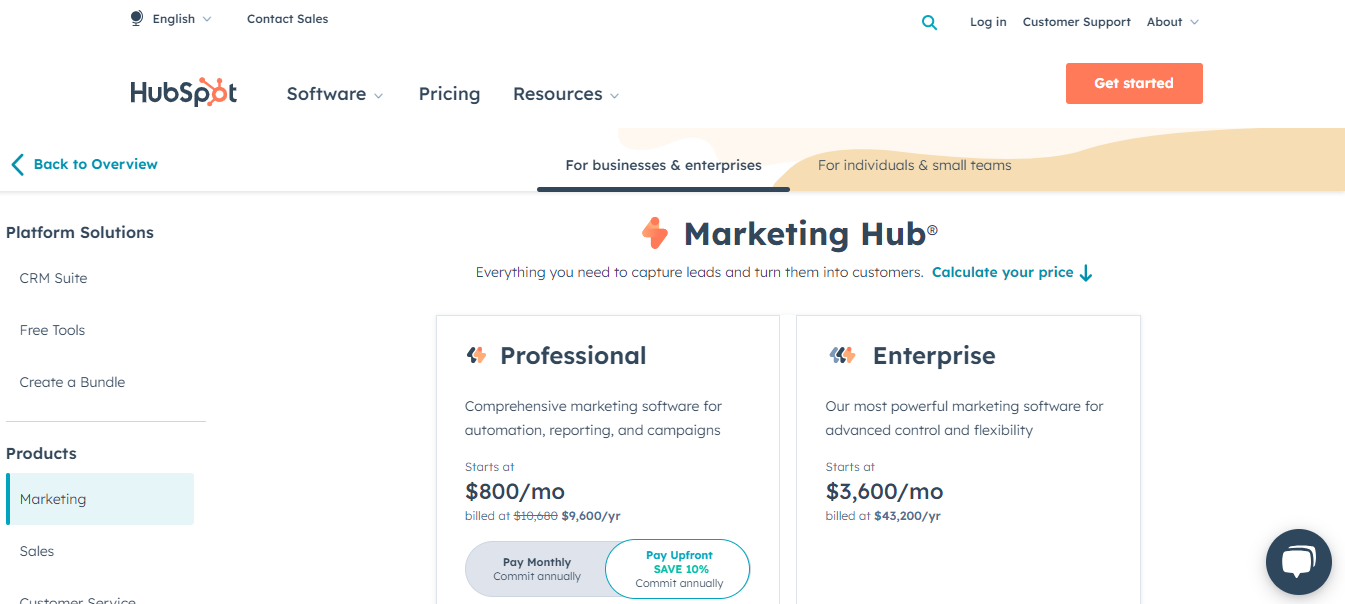Click the Get started button

pos(1134,83)
